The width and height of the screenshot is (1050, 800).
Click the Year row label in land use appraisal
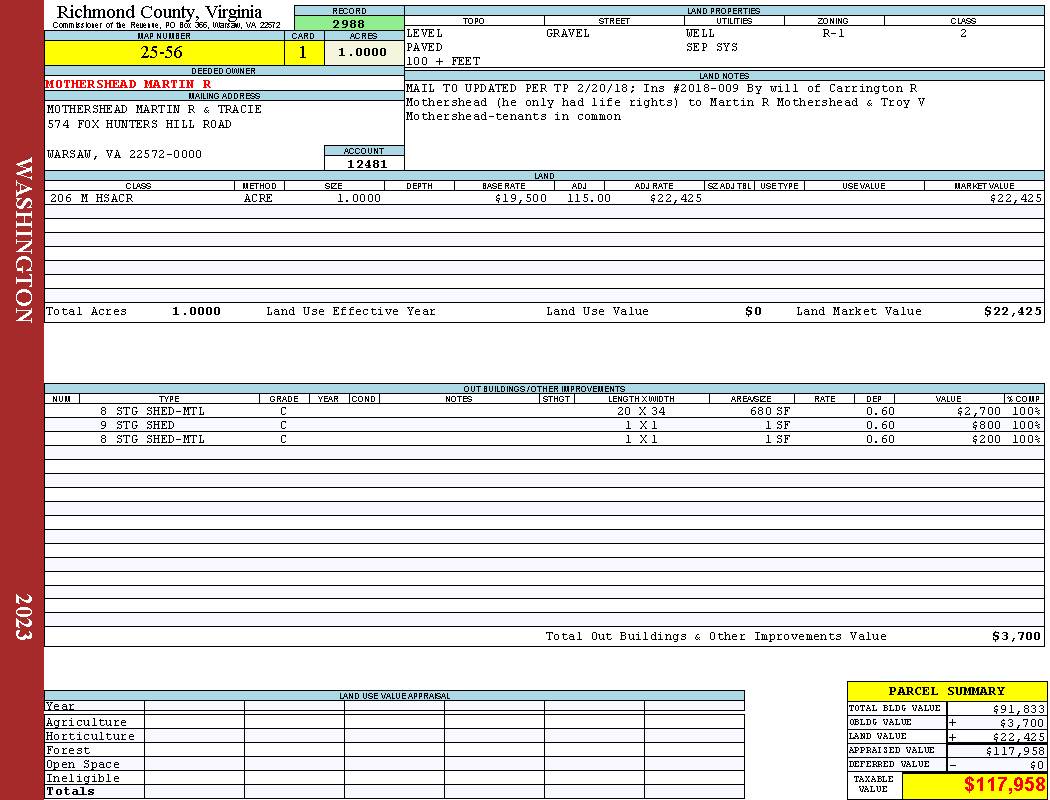coord(60,706)
